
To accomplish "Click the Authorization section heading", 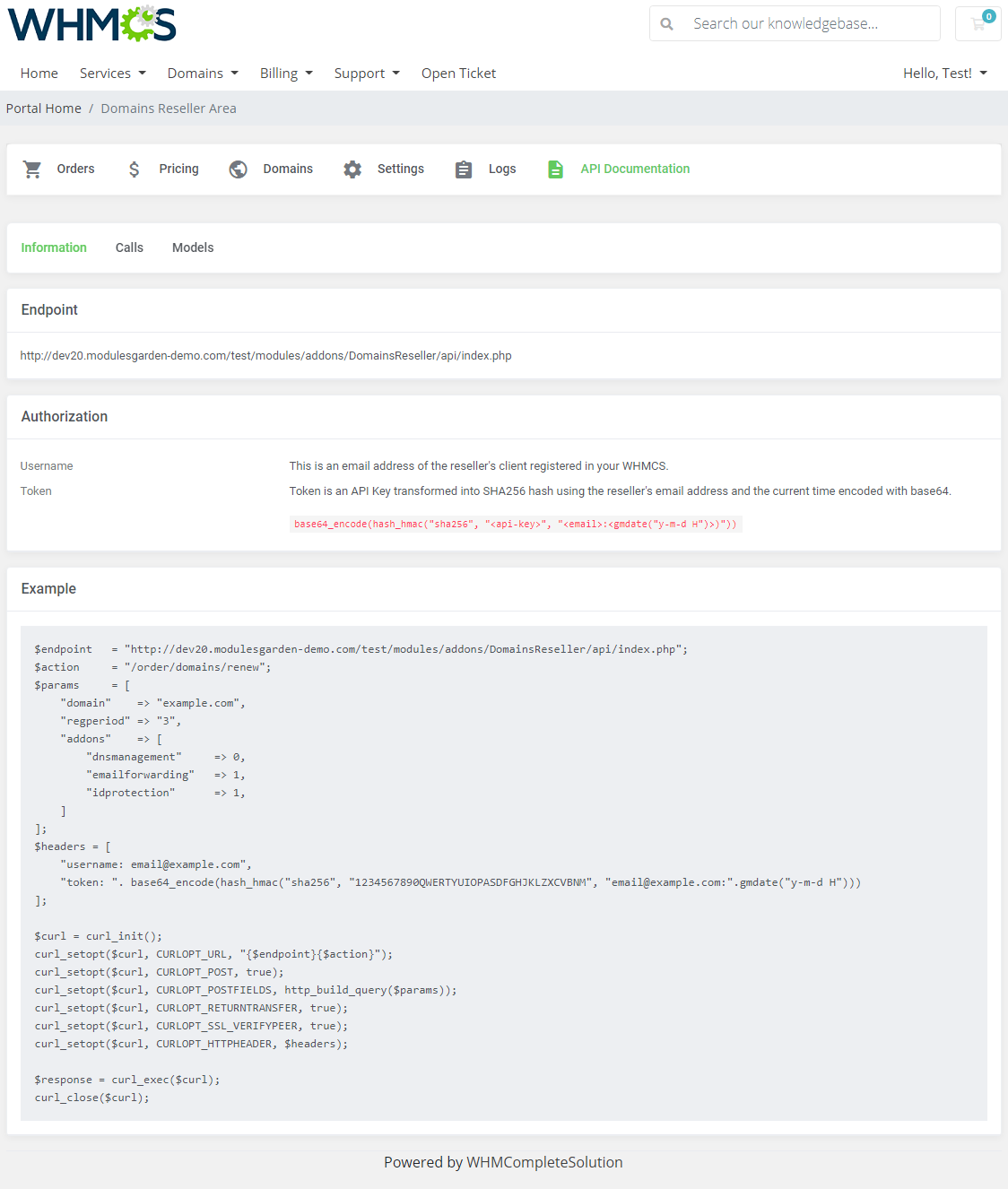I will [65, 416].
